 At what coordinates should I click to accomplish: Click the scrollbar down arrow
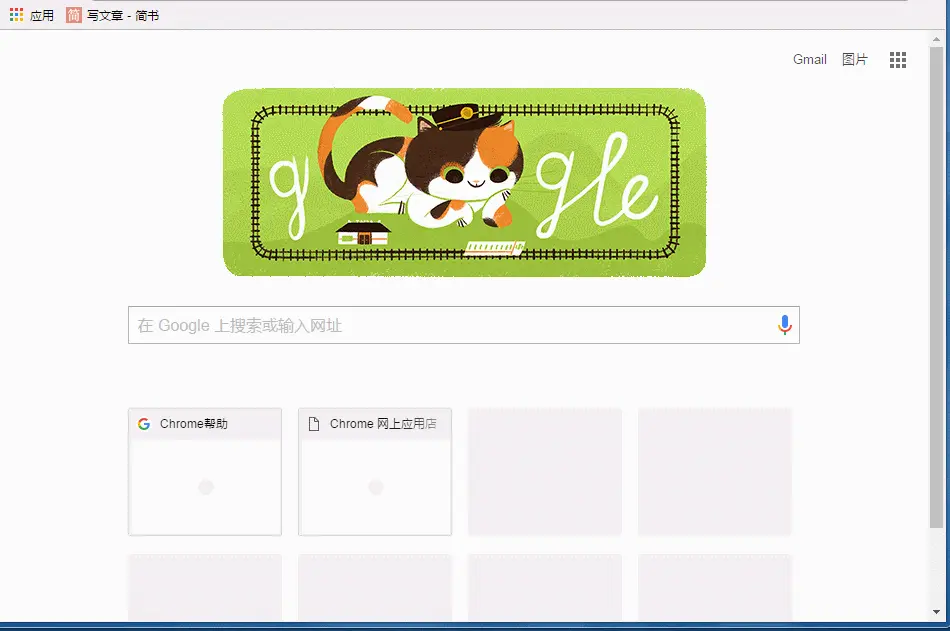pyautogui.click(x=936, y=612)
